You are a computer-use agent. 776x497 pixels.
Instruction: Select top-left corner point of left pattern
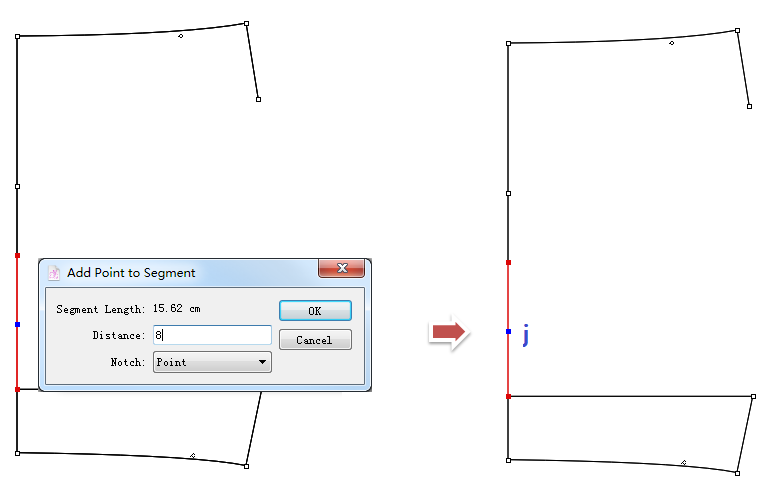(18, 37)
